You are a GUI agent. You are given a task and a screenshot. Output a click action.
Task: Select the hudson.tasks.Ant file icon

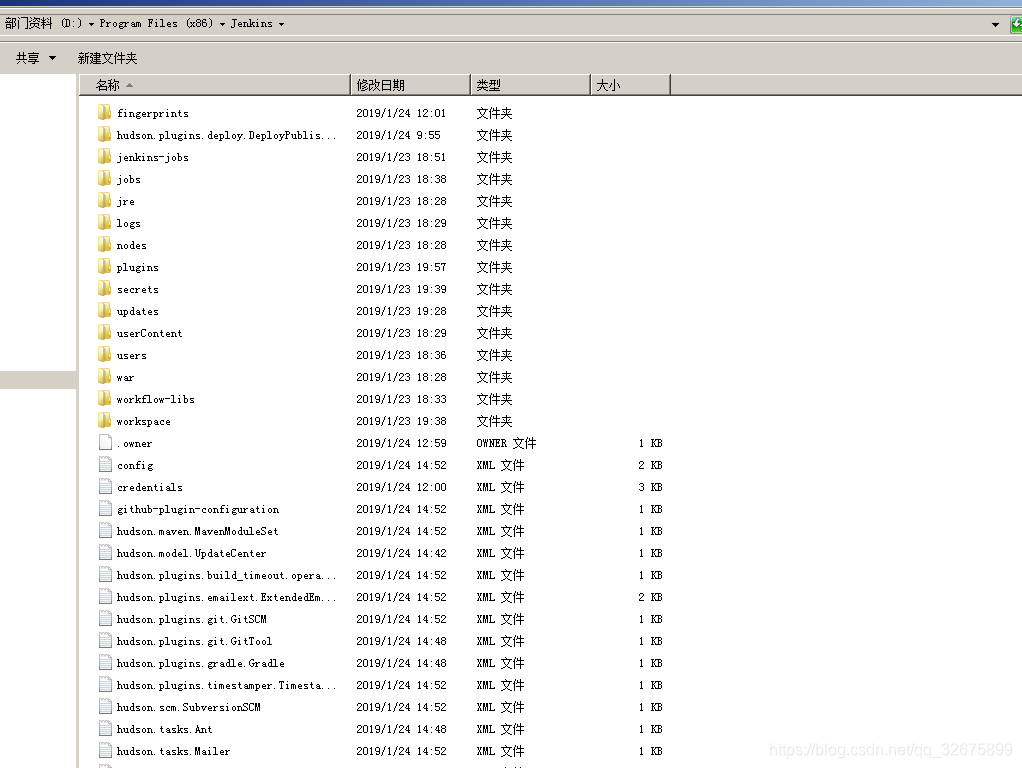point(105,729)
